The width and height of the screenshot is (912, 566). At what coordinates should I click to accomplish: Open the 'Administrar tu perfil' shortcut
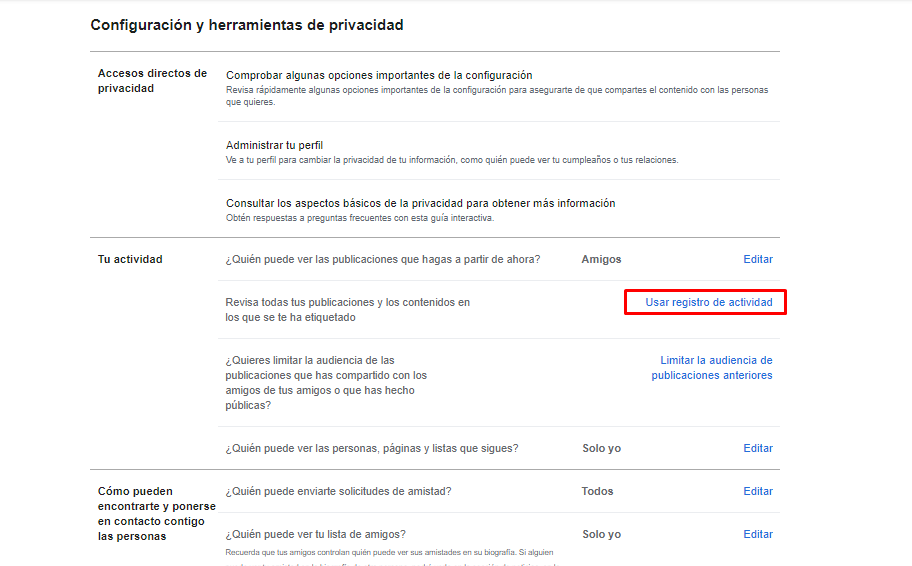tap(274, 145)
